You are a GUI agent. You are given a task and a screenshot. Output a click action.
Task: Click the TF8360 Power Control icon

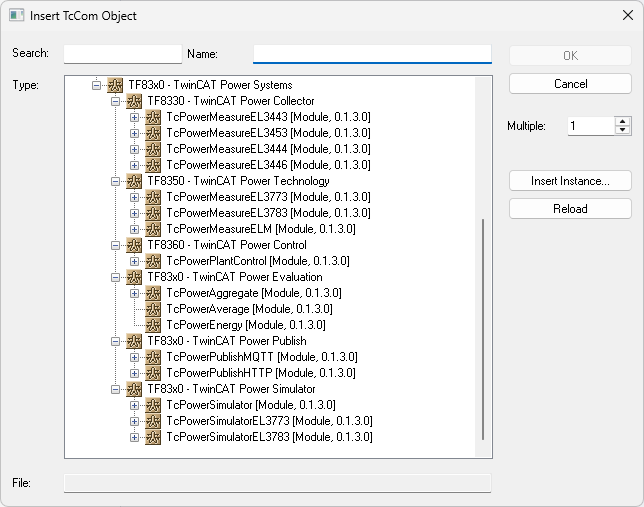pos(134,245)
